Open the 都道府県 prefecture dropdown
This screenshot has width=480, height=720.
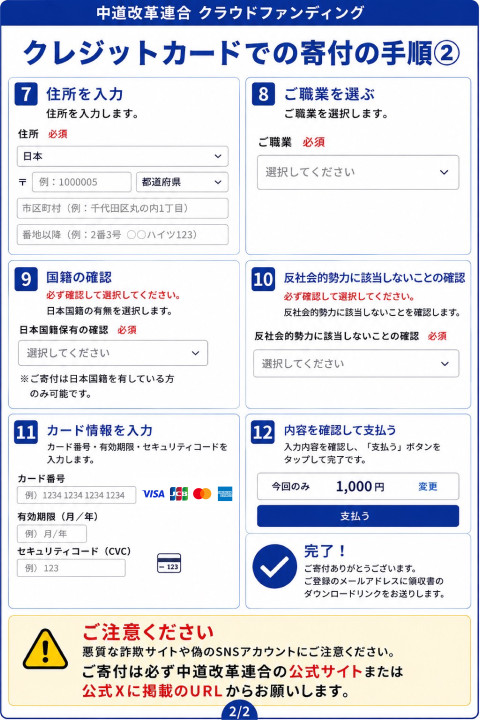(x=182, y=182)
